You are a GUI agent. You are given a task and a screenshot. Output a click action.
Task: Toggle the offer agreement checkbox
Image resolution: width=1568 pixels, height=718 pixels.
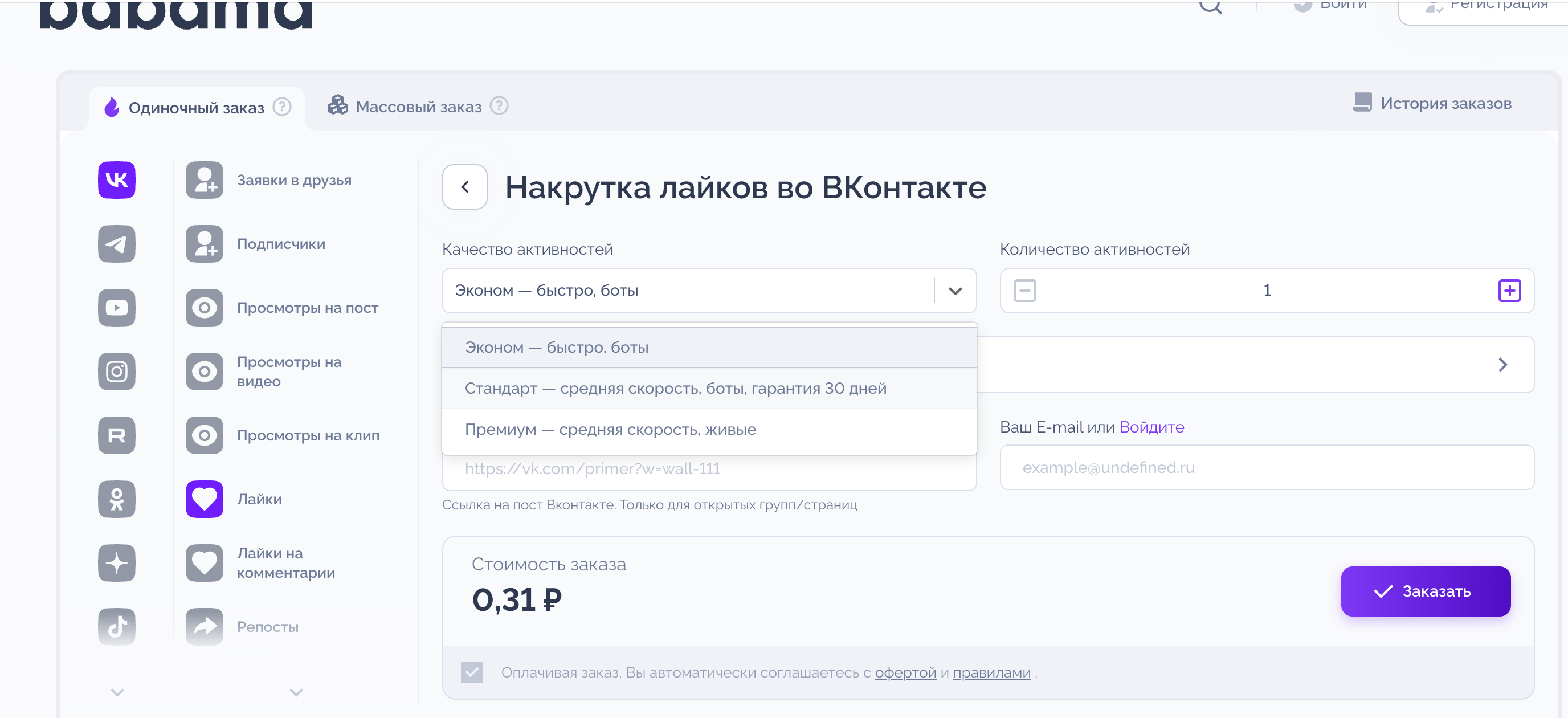(472, 672)
